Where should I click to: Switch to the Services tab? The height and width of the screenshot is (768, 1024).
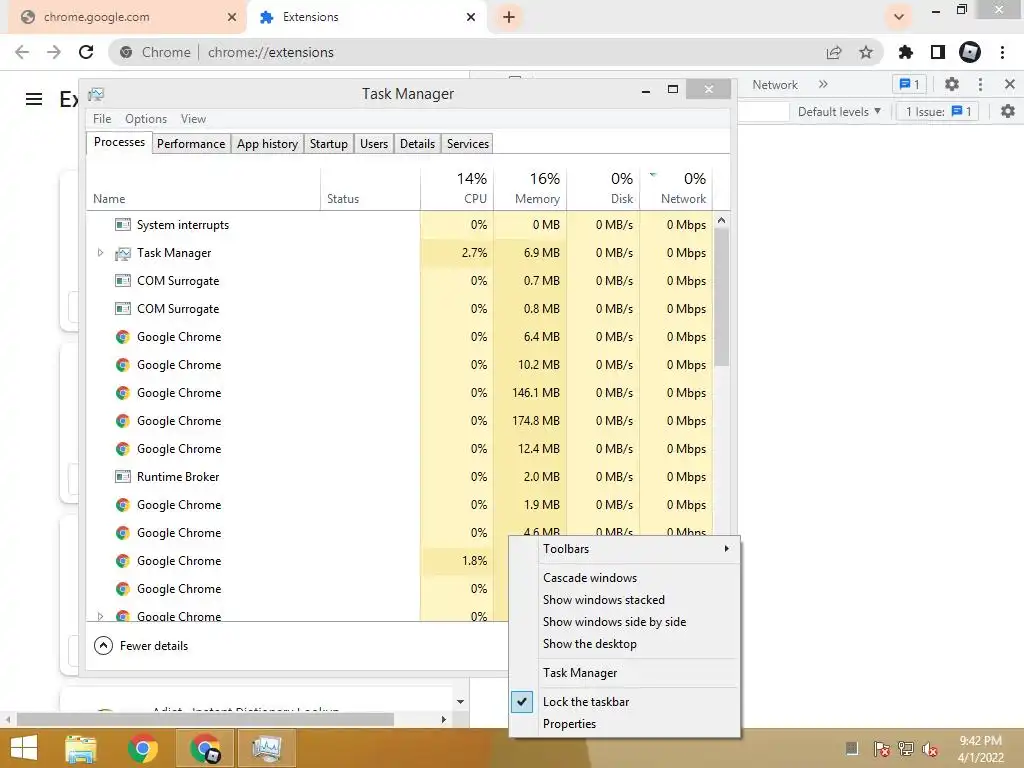(468, 144)
